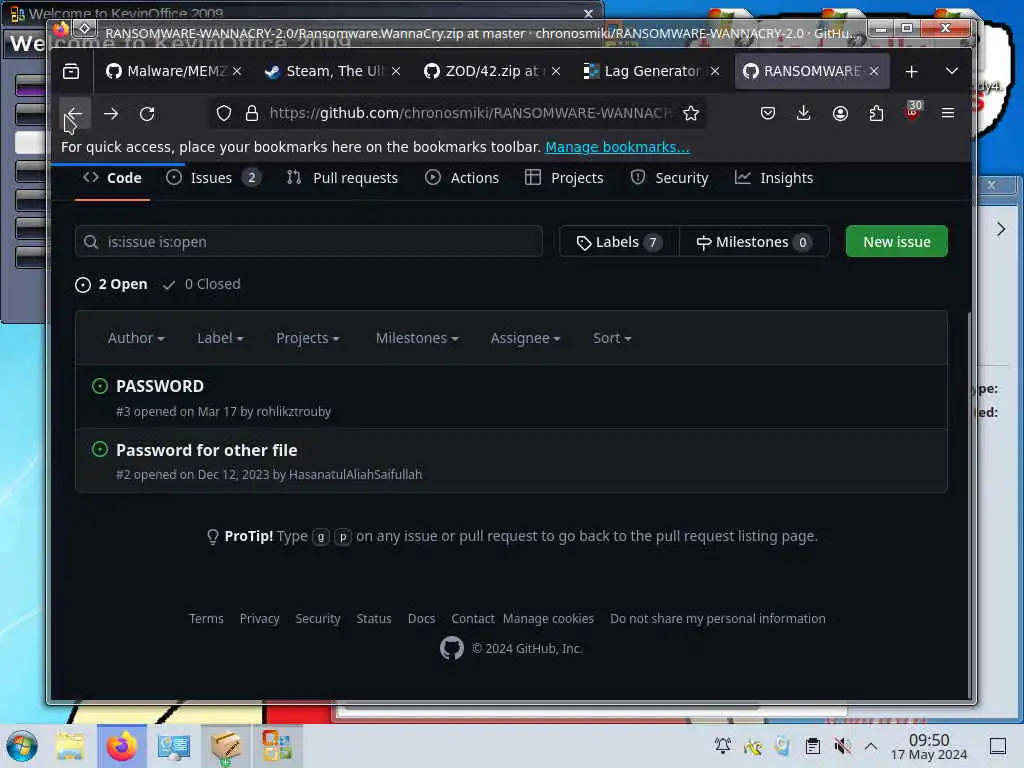Click Firefox taskbar icon
The image size is (1024, 768).
pos(121,746)
